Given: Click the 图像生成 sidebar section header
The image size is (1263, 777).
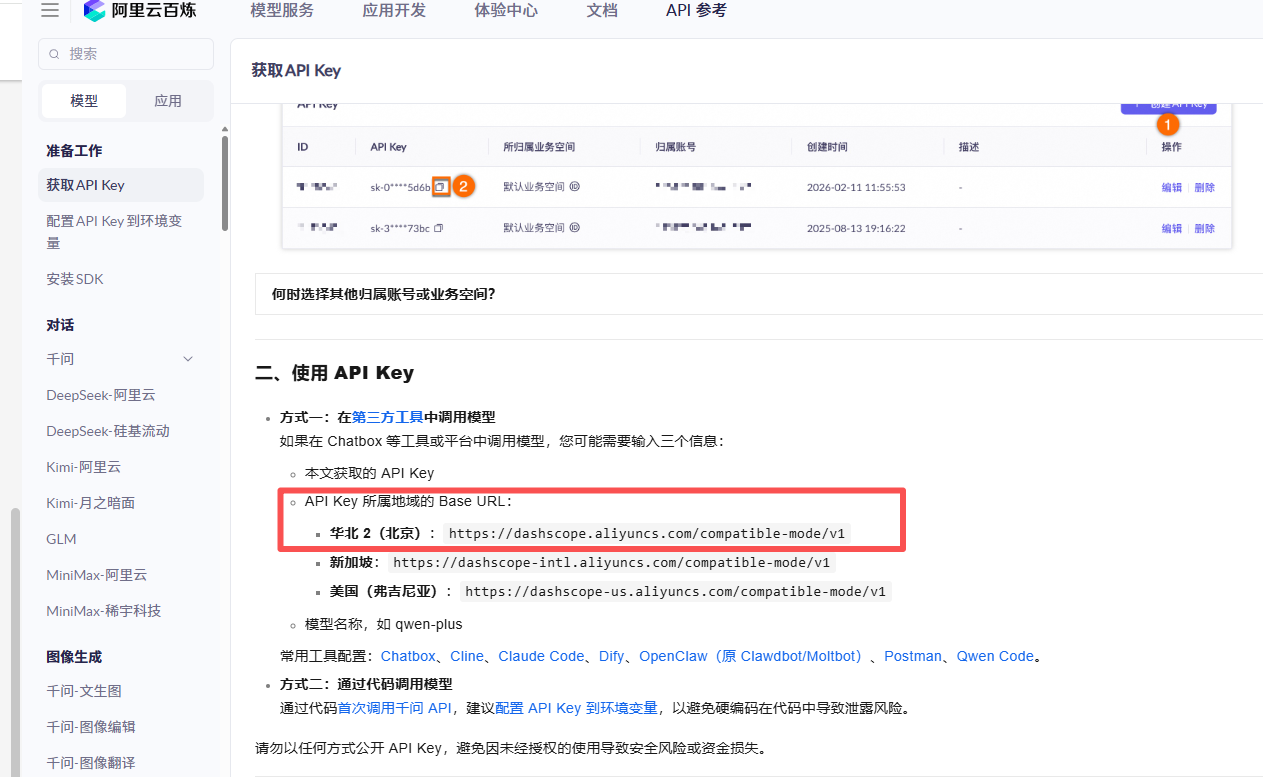Looking at the screenshot, I should click(x=74, y=656).
